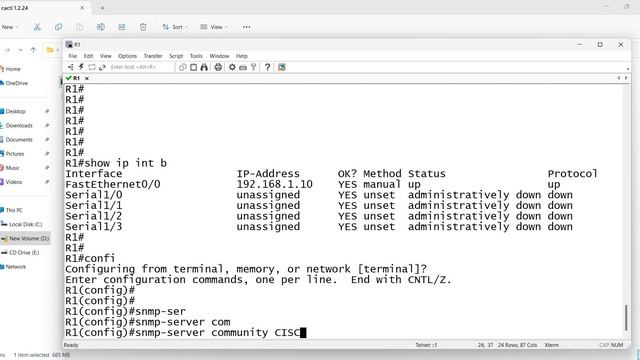
Task: Open the Transfer menu
Action: (153, 56)
